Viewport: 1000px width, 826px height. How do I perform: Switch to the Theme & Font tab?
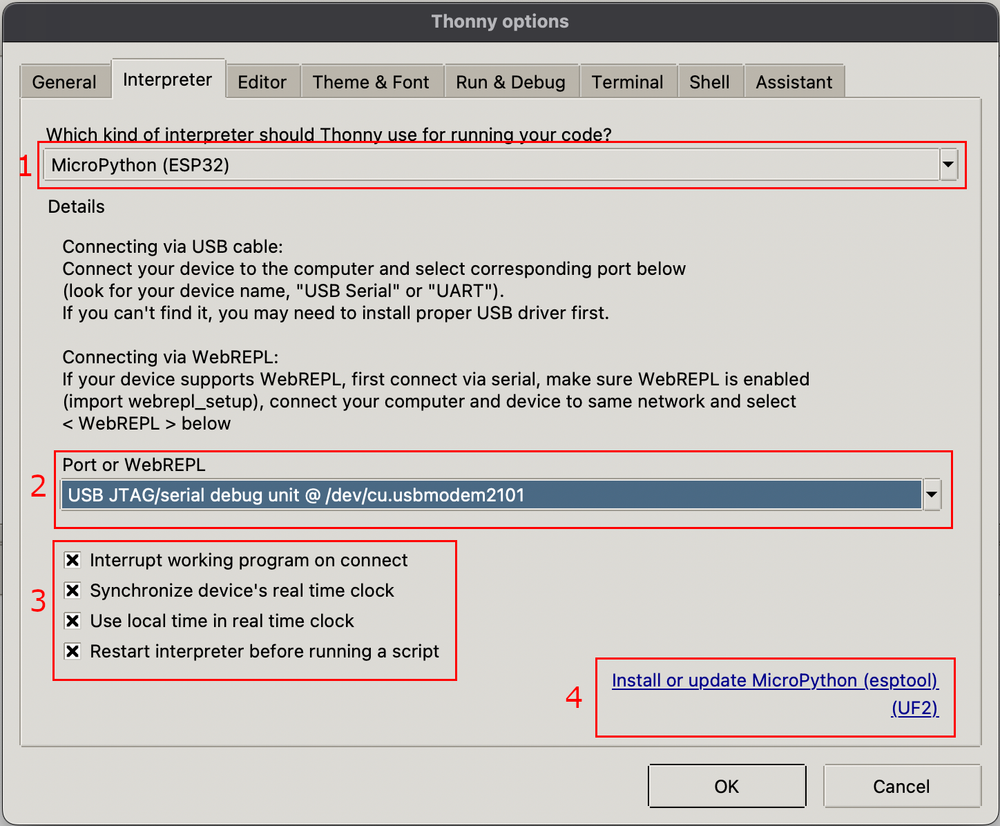(x=372, y=81)
